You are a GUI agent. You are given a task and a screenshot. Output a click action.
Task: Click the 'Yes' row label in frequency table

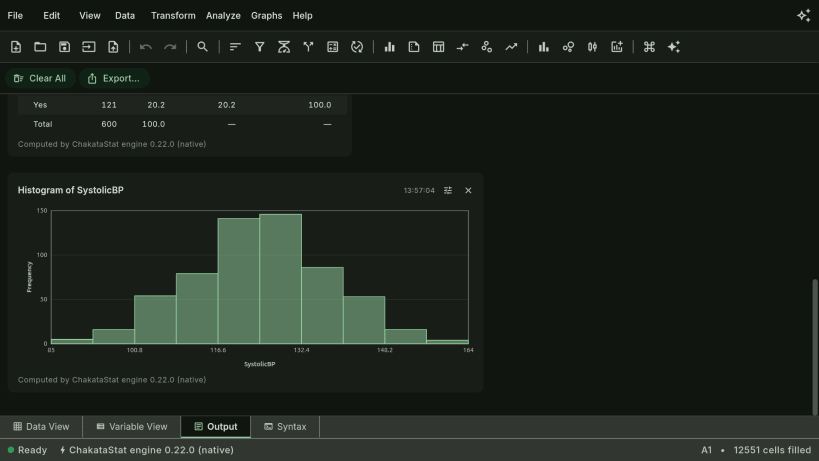(40, 105)
